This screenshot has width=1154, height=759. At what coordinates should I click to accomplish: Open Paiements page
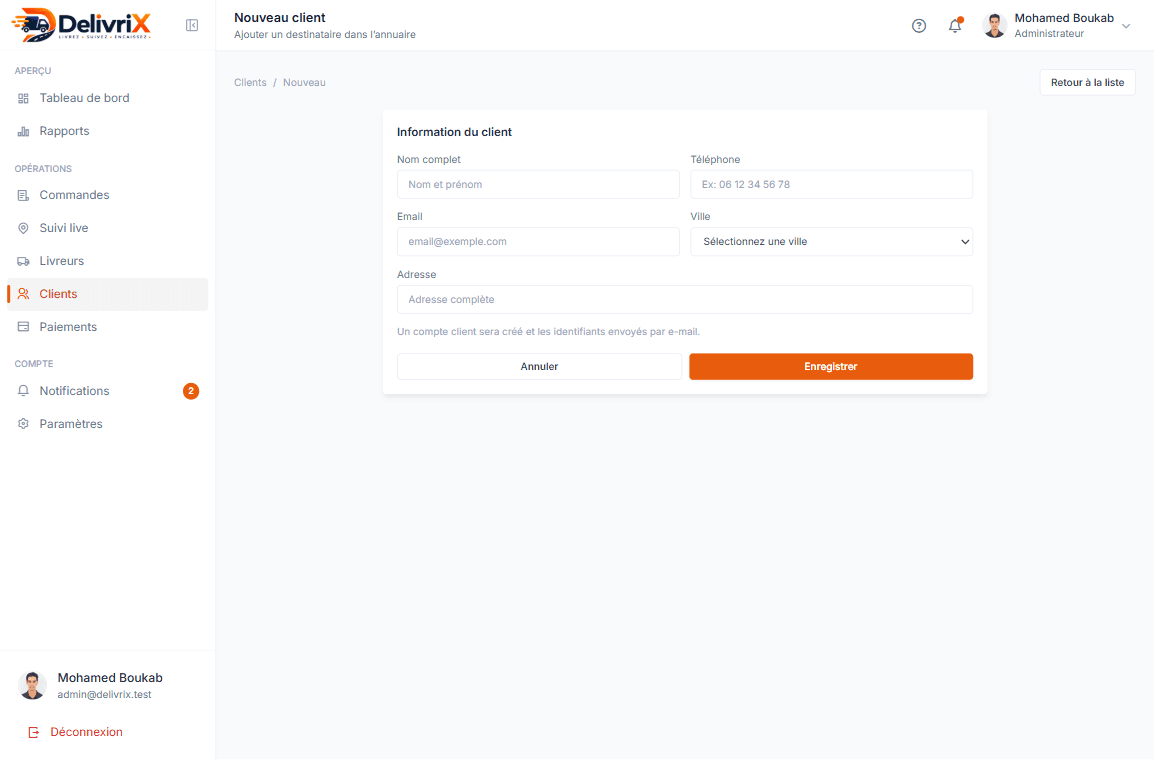[107, 327]
